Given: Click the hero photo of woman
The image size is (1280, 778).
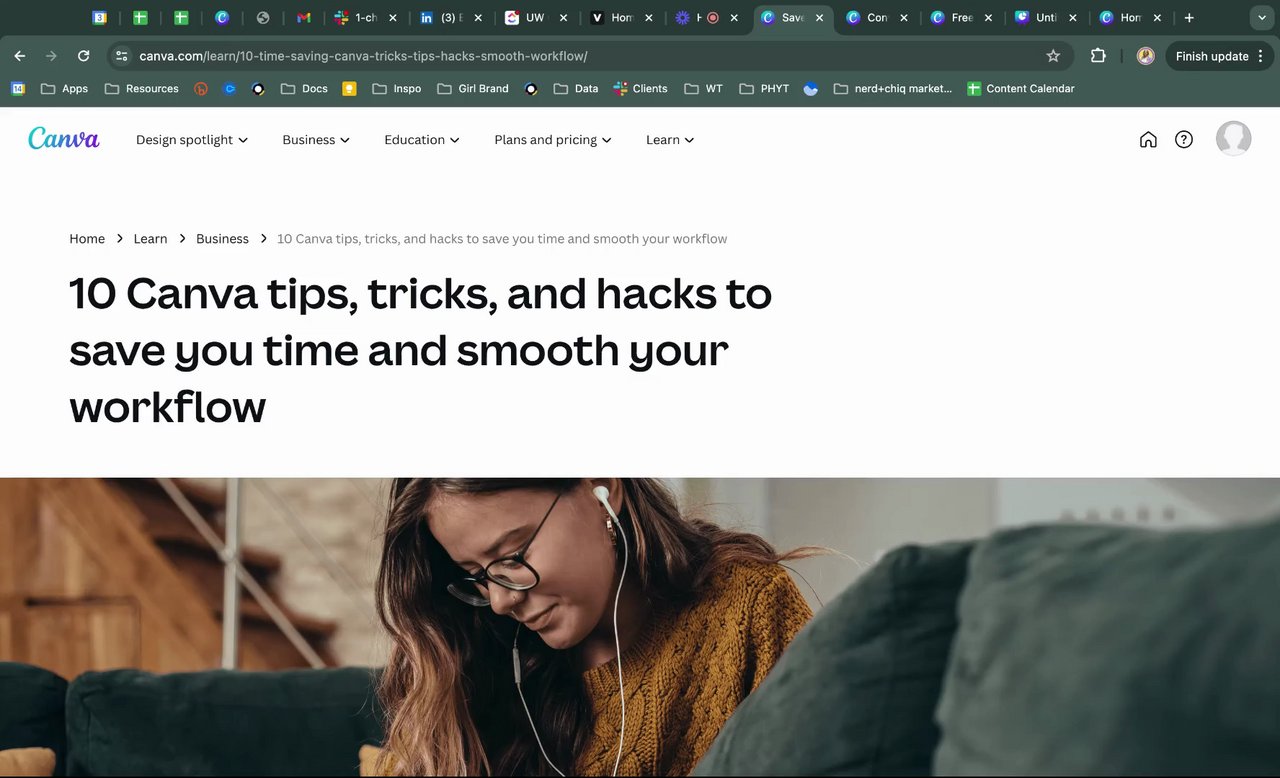Looking at the screenshot, I should (640, 627).
